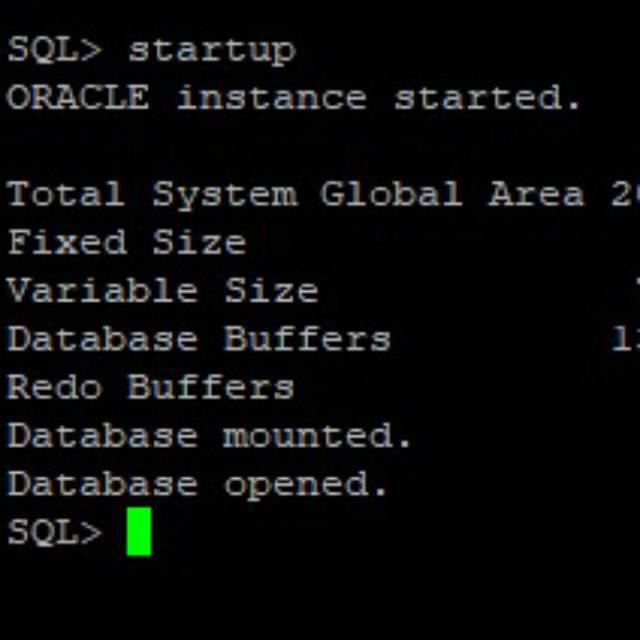The height and width of the screenshot is (640, 640).
Task: Click the first "SQL>" prompt before startup
Action: (54, 50)
